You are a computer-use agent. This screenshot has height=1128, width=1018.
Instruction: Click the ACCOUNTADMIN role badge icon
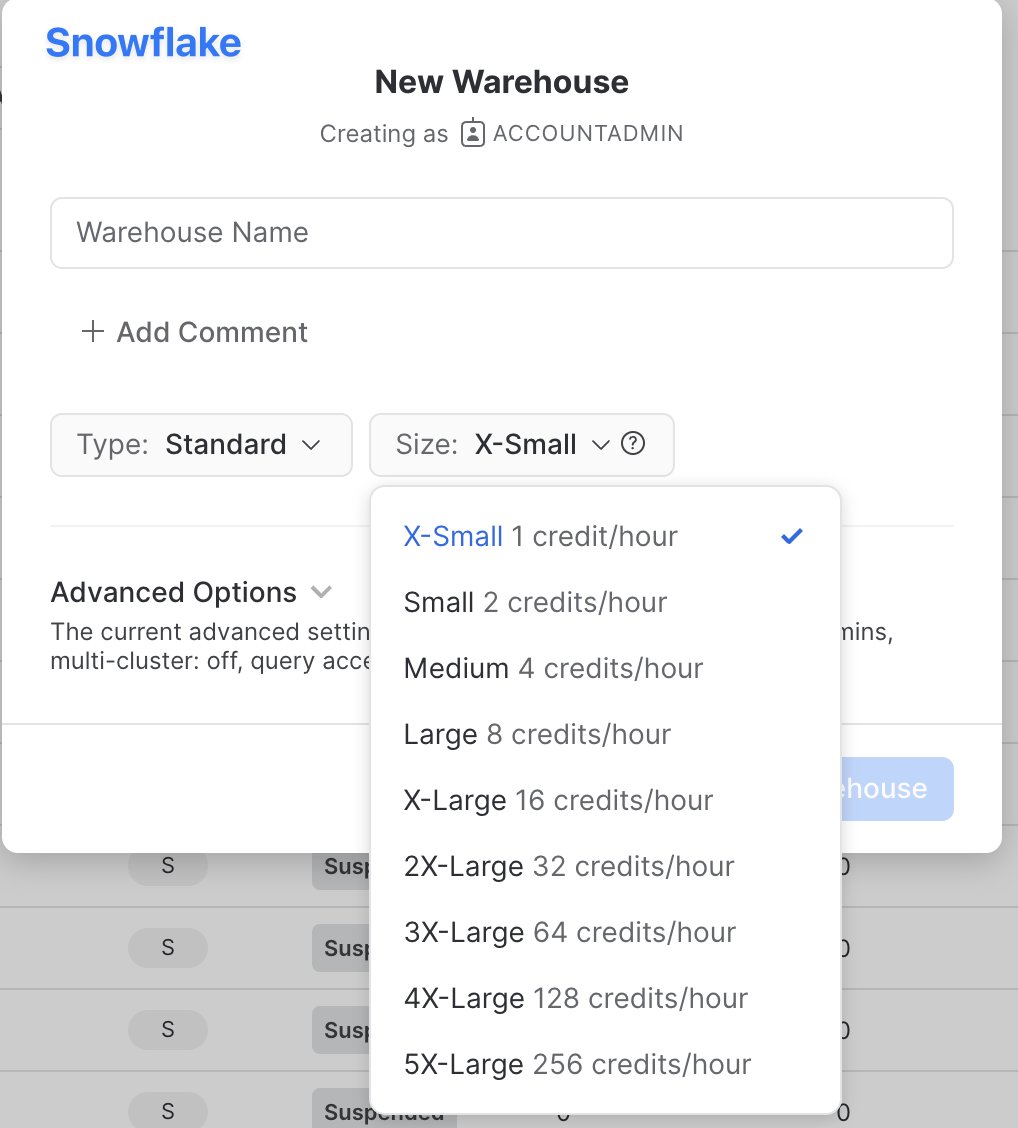click(x=473, y=133)
